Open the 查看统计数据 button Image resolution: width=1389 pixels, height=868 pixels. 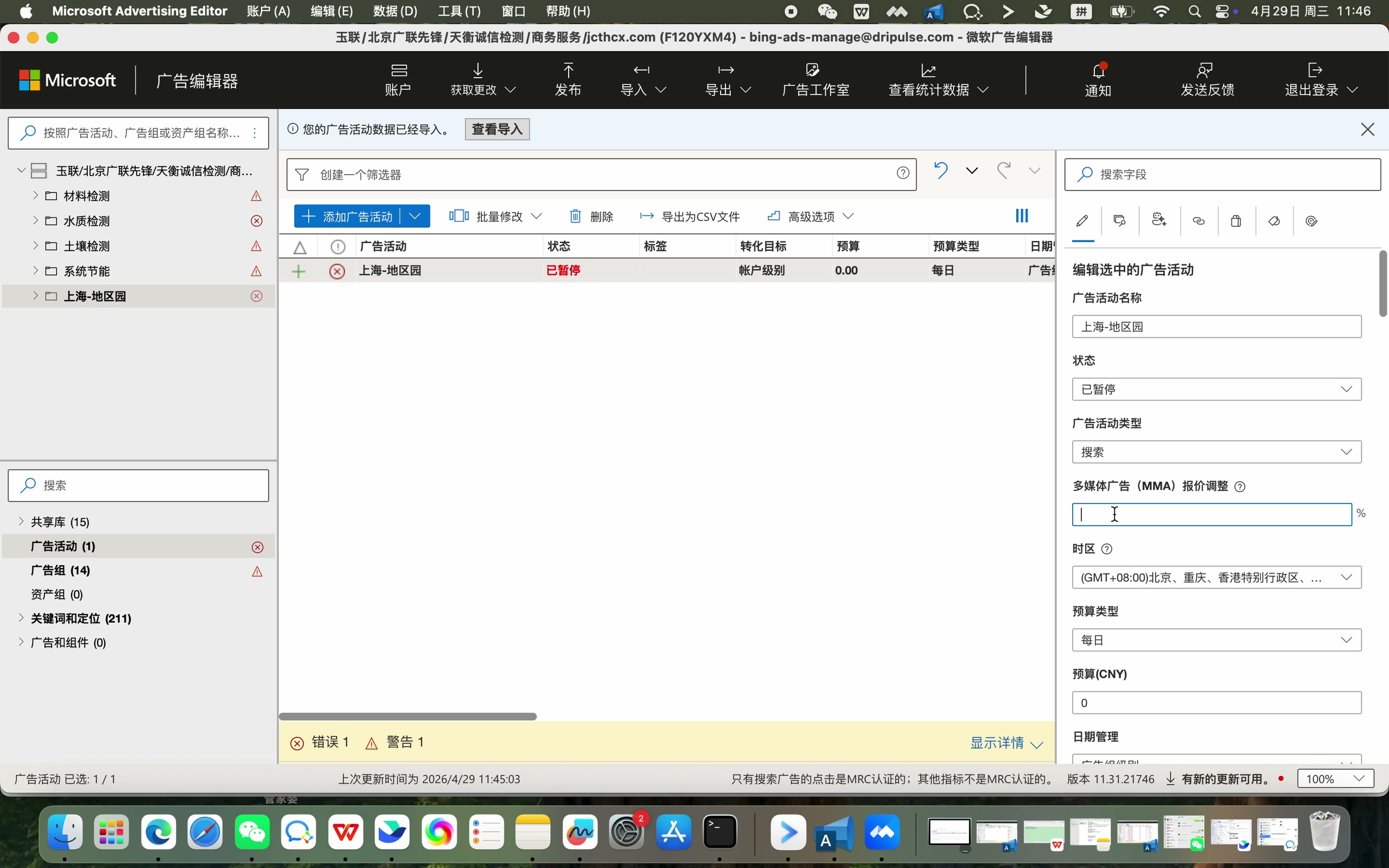(x=938, y=79)
